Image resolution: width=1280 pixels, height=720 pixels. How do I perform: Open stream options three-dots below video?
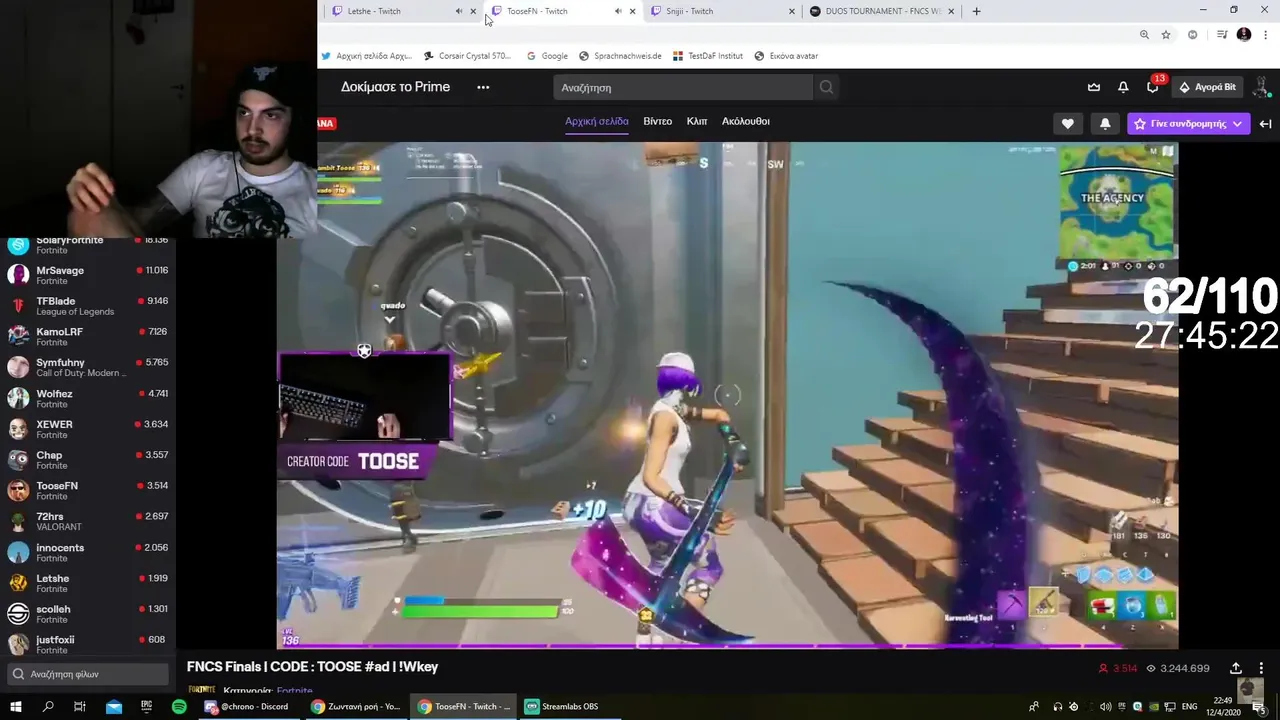1261,668
